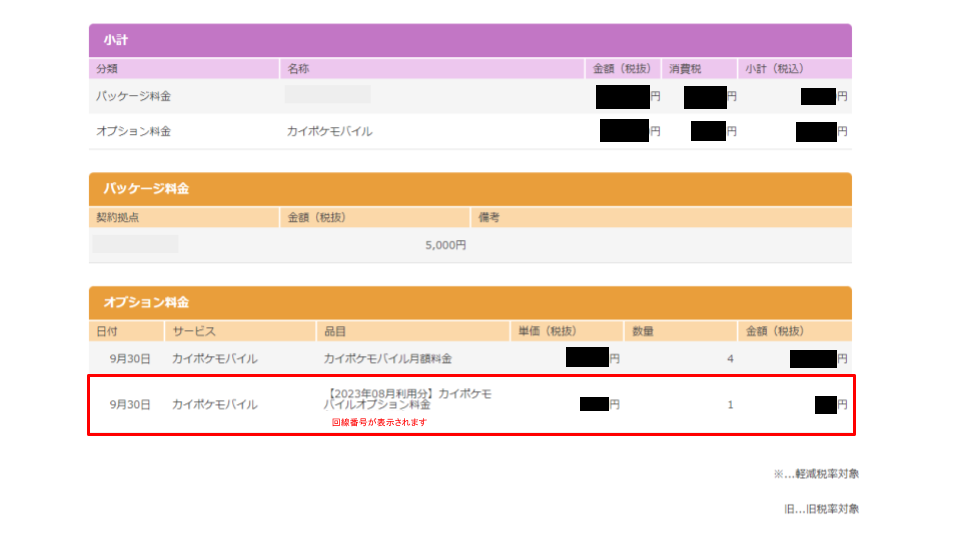Image resolution: width=960 pixels, height=540 pixels.
Task: Click the パッケージ料金 row in subtotal table
Action: point(470,96)
